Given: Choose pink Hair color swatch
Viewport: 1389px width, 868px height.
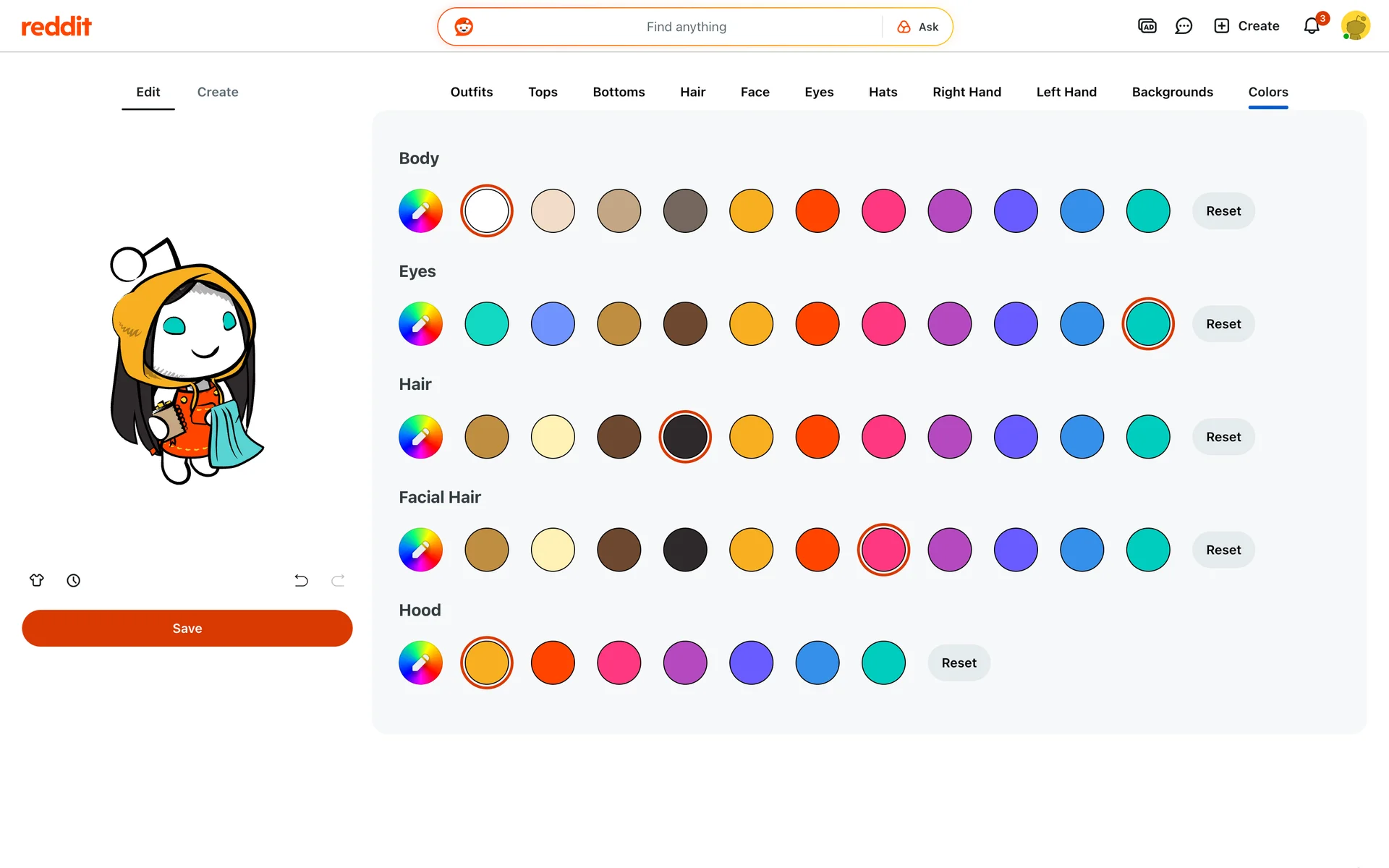Looking at the screenshot, I should pos(883,437).
